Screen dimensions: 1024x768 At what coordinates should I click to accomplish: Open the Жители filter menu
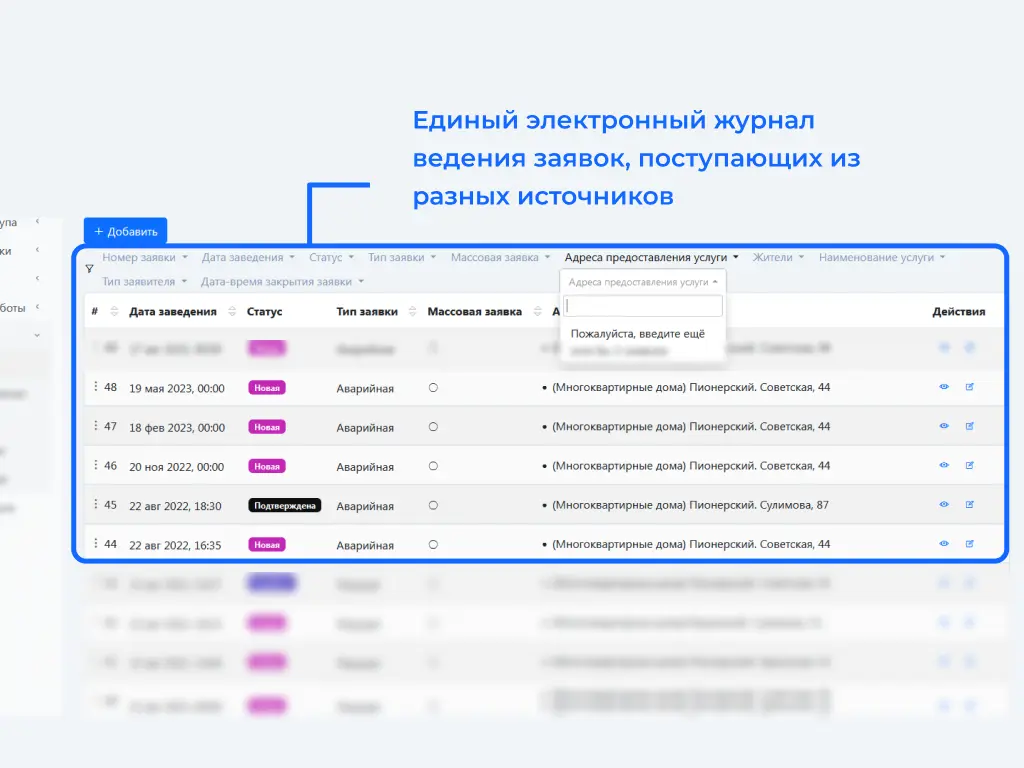pyautogui.click(x=778, y=257)
